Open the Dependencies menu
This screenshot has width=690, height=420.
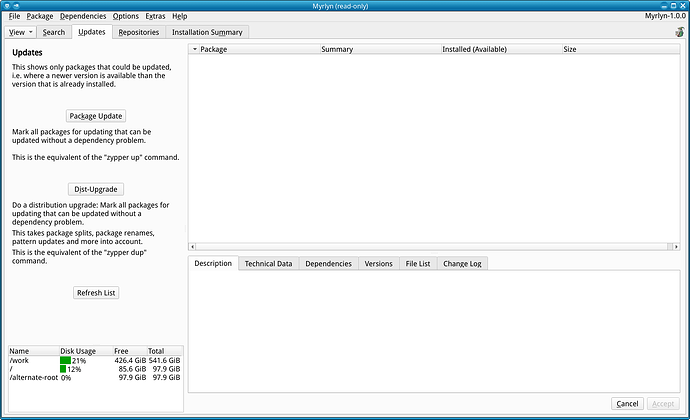pyautogui.click(x=83, y=16)
